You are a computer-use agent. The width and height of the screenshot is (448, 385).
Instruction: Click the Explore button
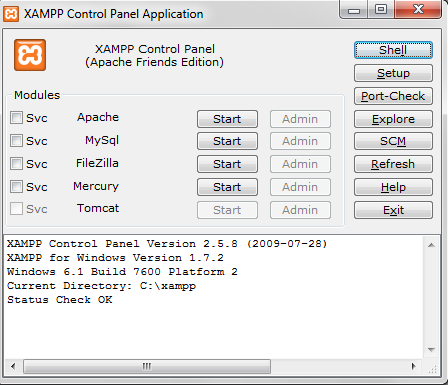393,119
